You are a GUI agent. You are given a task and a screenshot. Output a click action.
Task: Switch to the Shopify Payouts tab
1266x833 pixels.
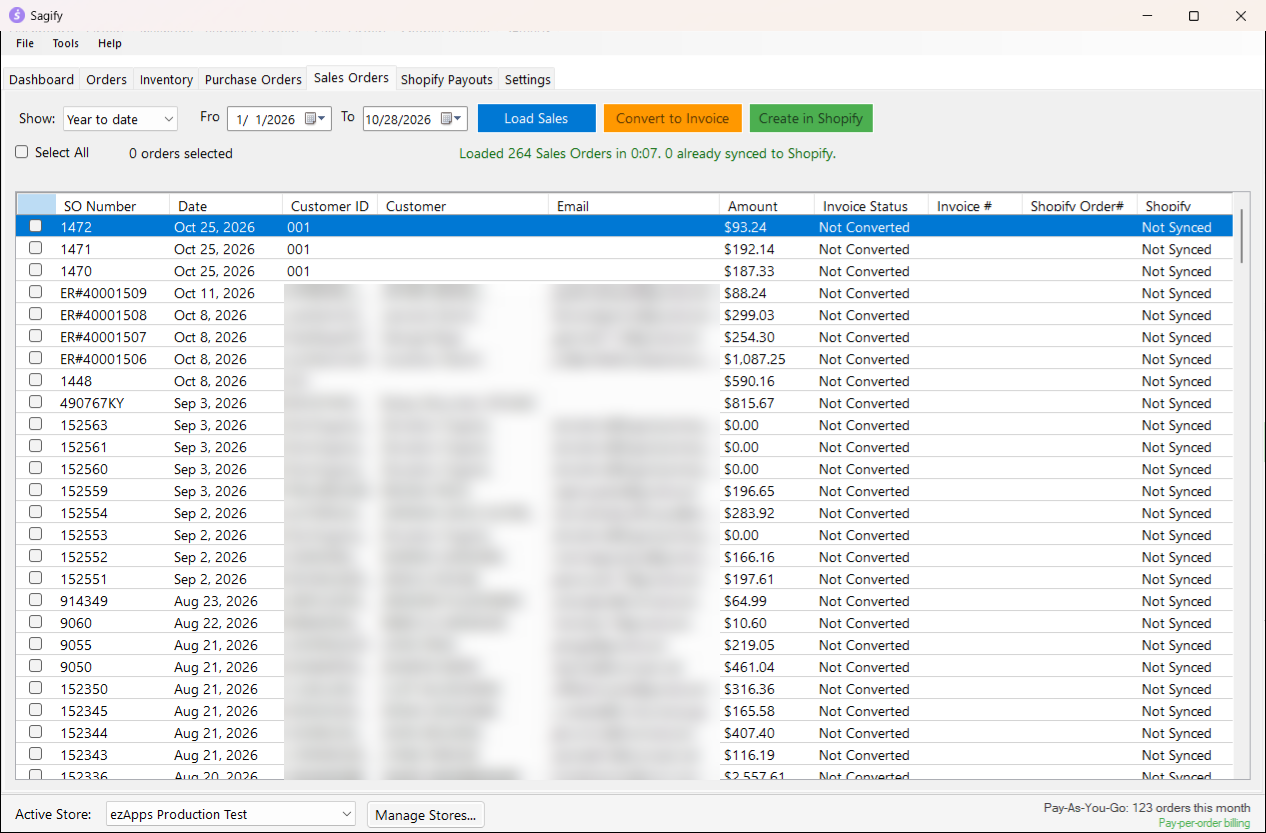(447, 79)
